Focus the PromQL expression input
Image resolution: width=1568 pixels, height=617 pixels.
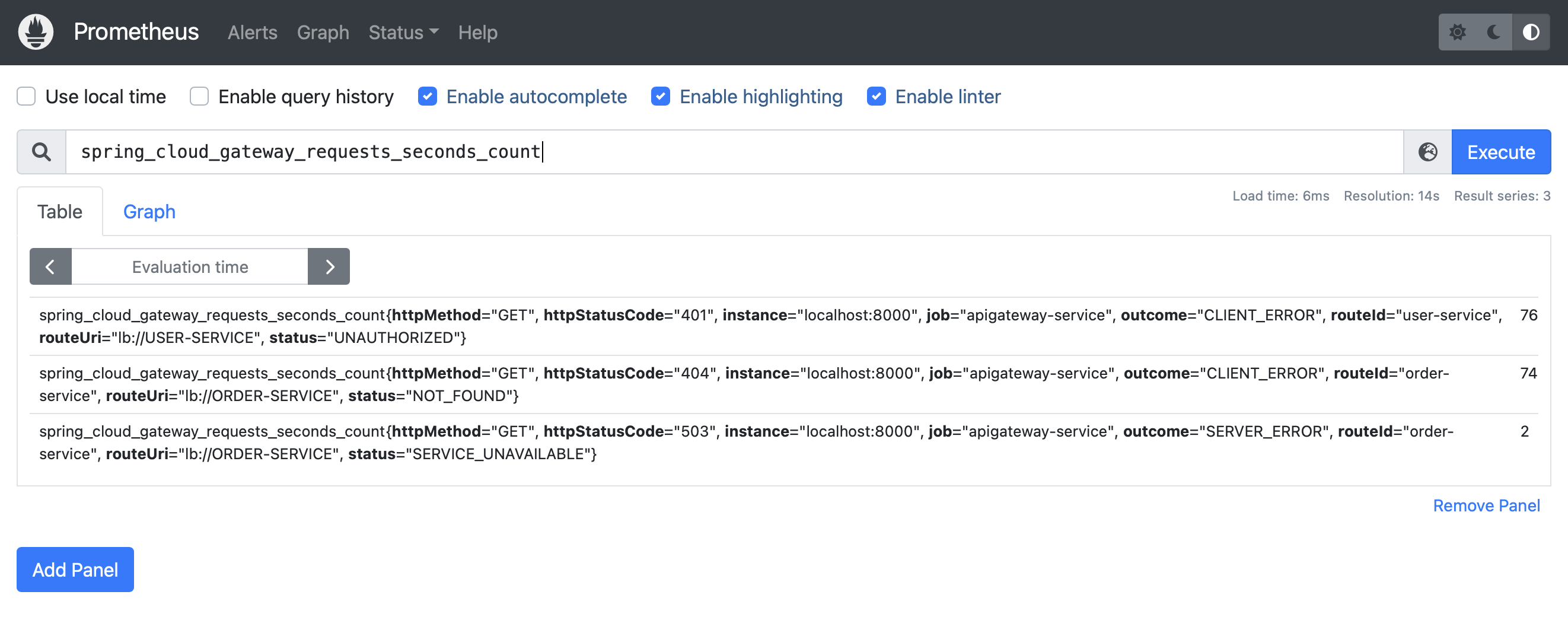coord(734,152)
